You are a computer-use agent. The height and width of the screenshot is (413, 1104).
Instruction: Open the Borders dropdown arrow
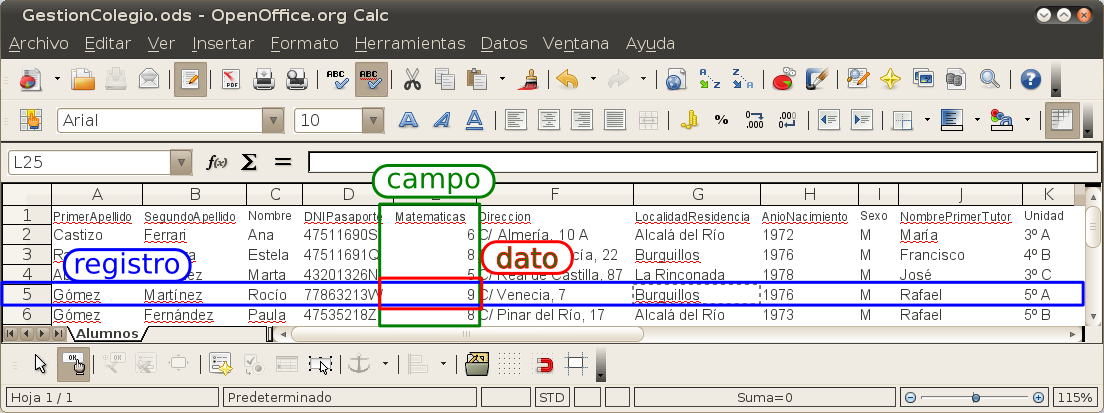[x=927, y=120]
